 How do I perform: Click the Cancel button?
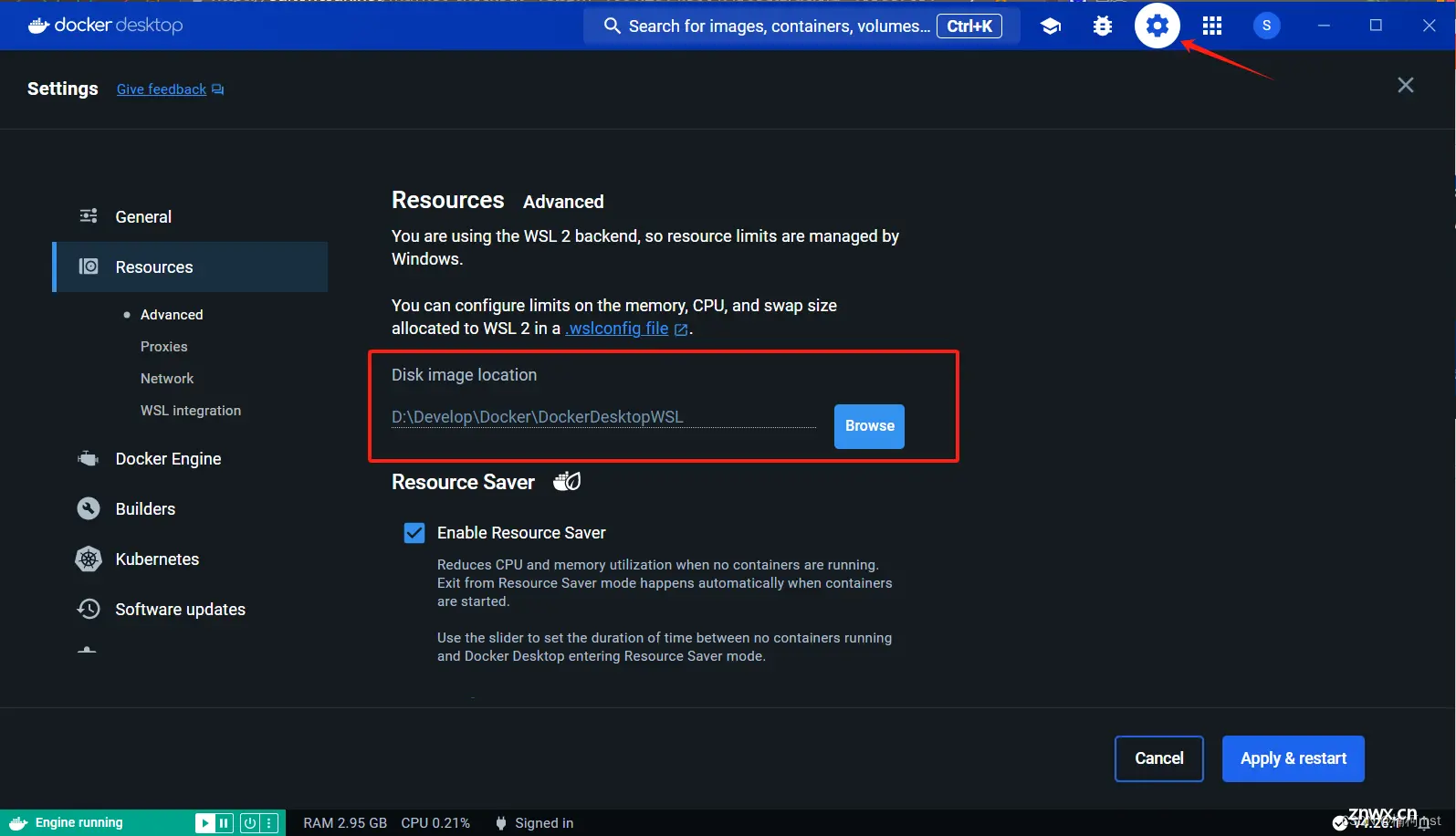(1159, 758)
